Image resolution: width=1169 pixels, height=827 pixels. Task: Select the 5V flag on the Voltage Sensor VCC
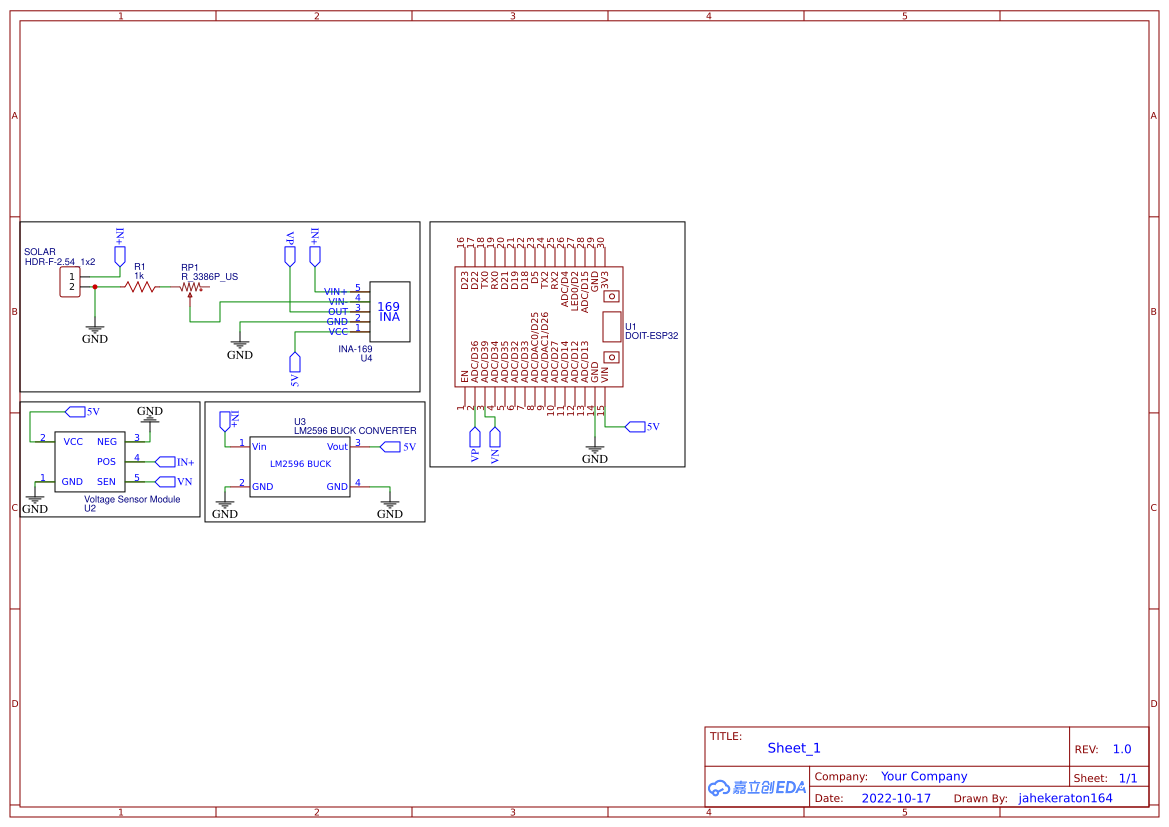[x=74, y=411]
